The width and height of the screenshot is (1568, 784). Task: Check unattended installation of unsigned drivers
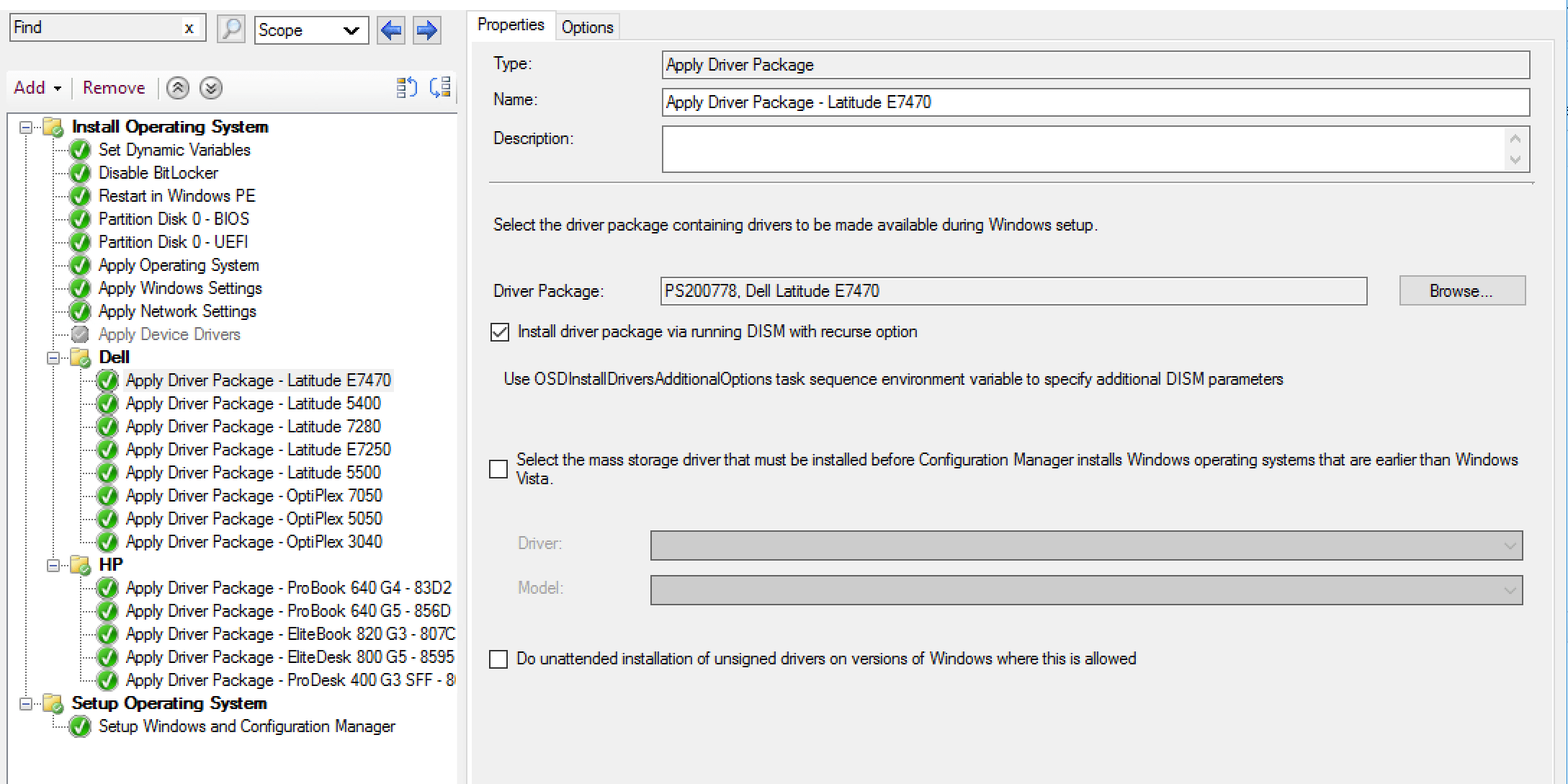click(498, 658)
